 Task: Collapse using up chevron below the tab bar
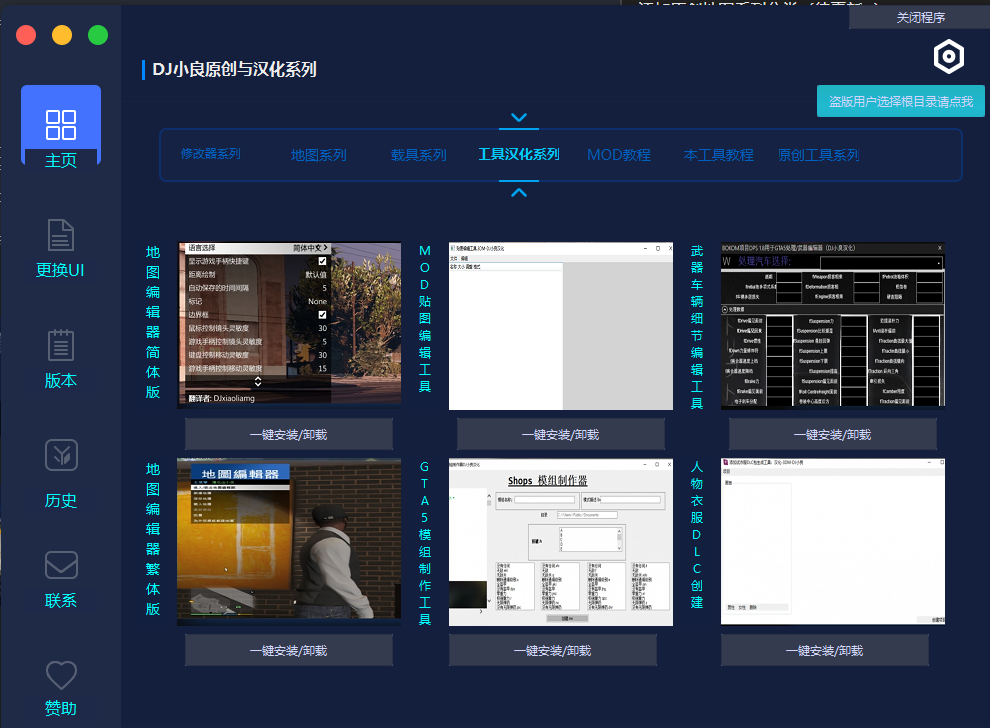point(518,192)
